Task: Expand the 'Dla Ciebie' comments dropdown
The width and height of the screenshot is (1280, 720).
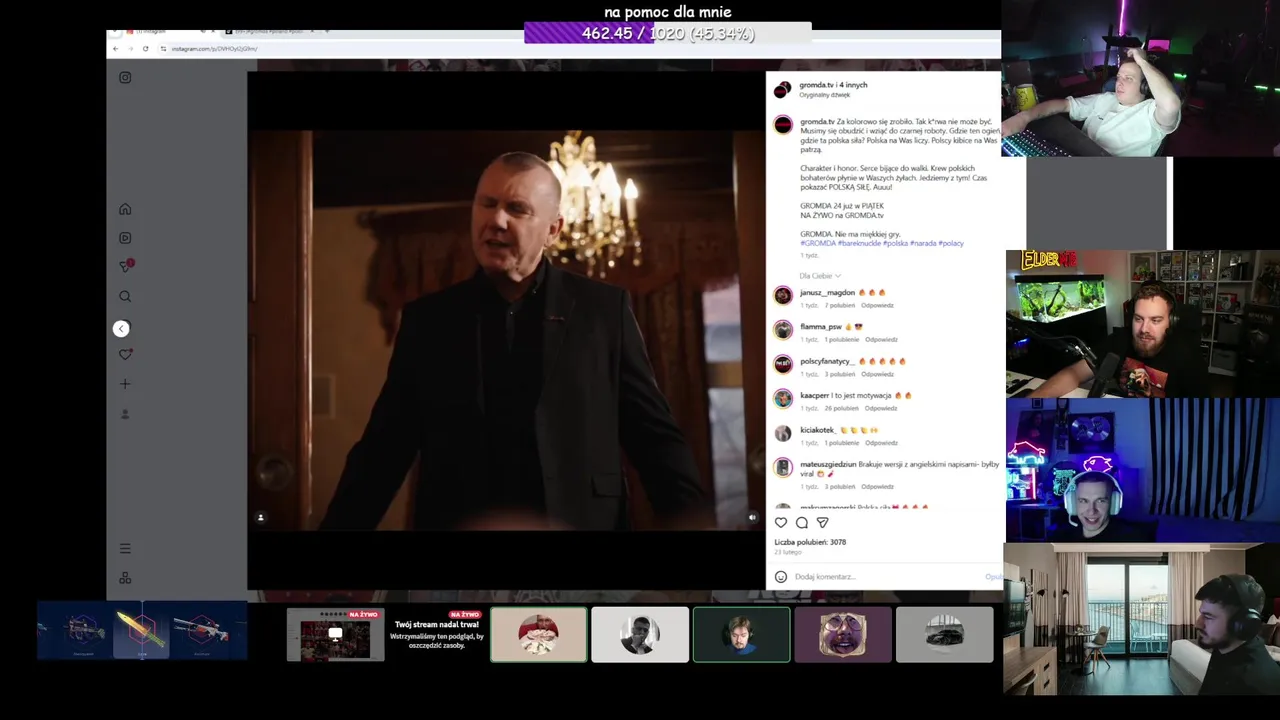Action: pos(820,276)
